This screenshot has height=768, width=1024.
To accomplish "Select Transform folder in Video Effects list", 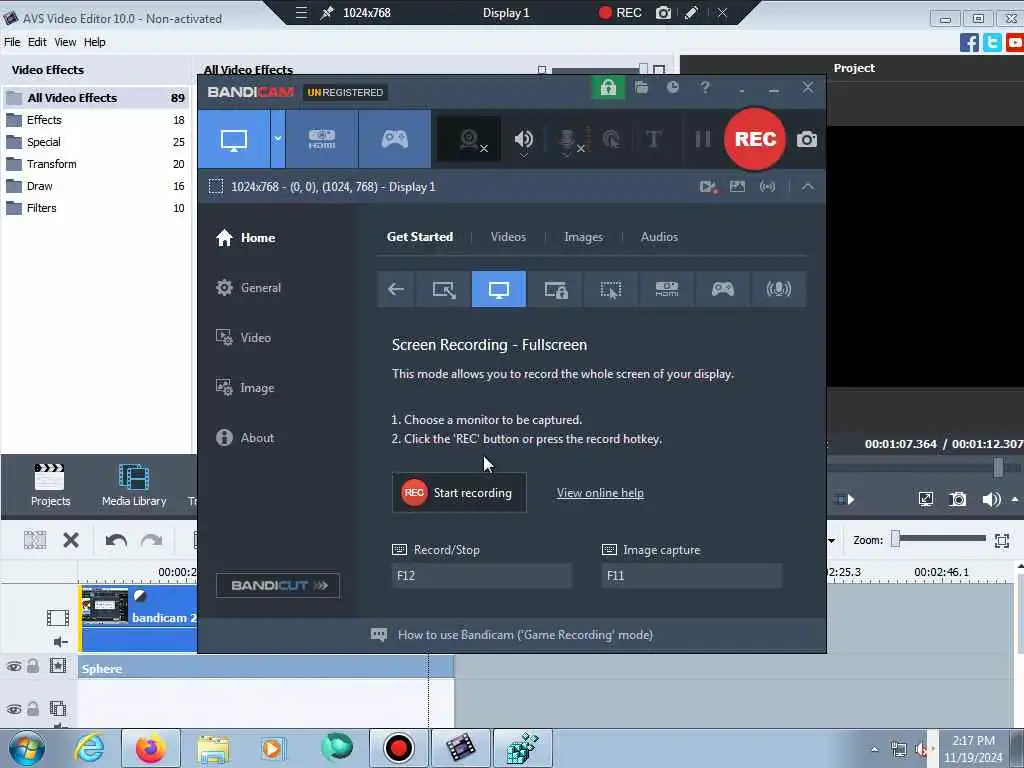I will [95, 164].
